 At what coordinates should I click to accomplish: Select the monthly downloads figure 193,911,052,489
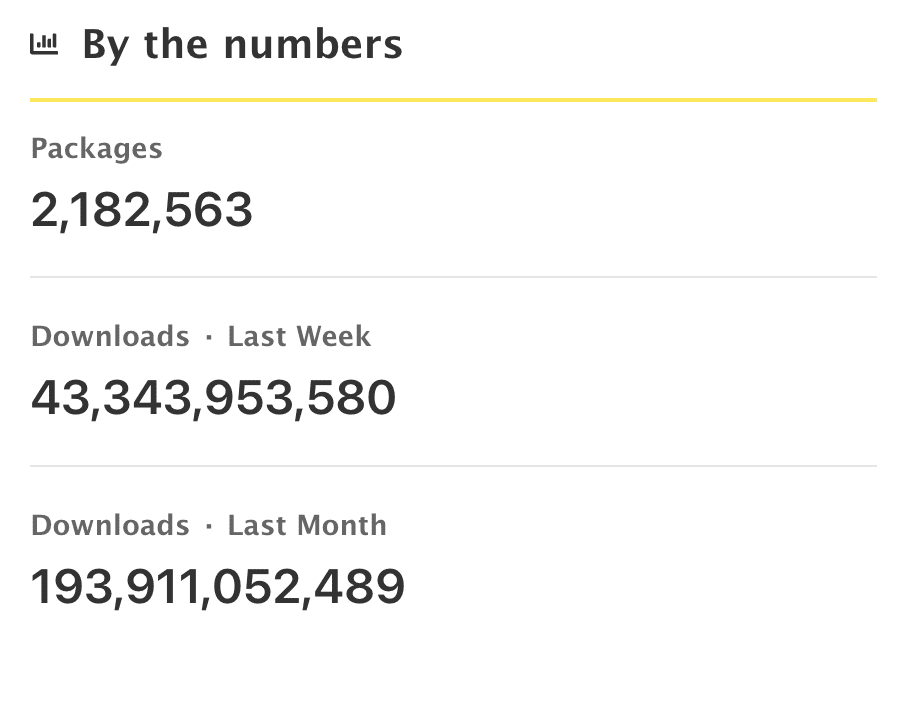[x=217, y=588]
